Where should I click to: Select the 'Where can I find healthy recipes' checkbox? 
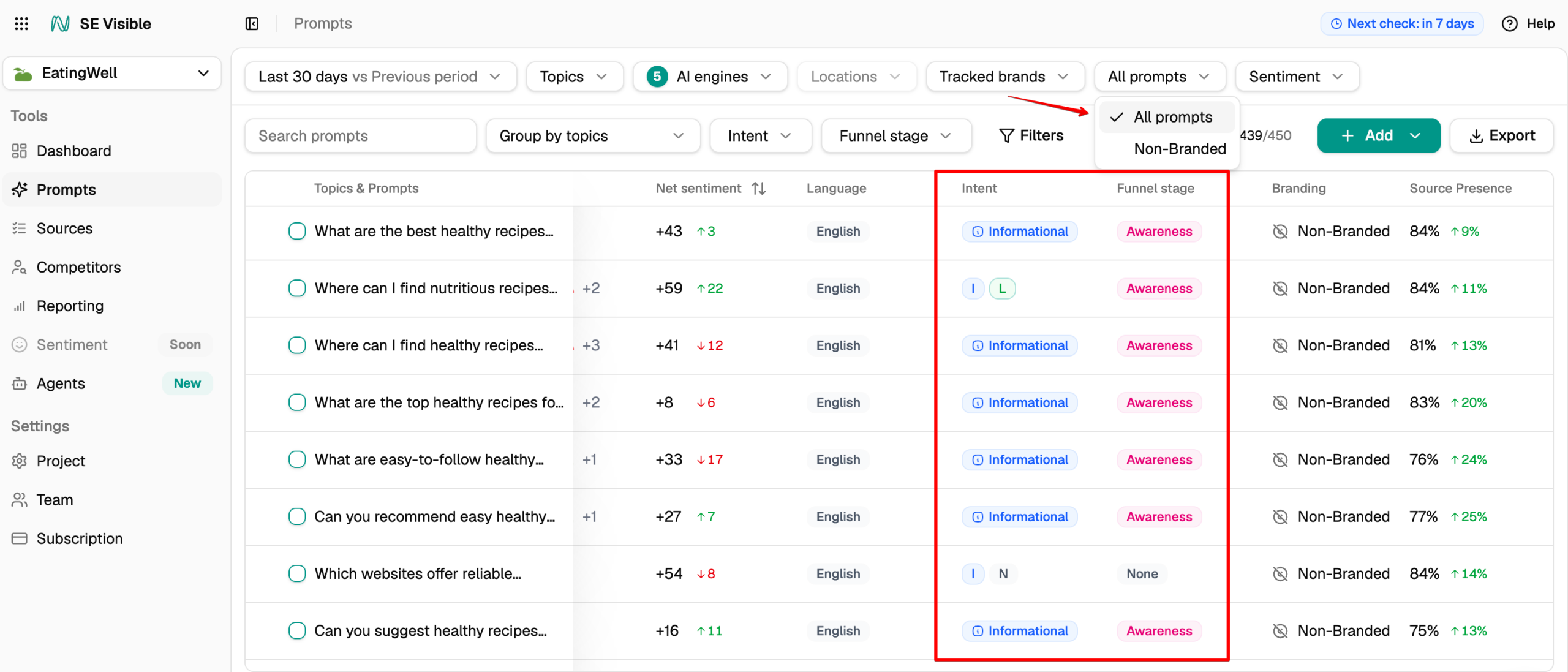coord(297,345)
